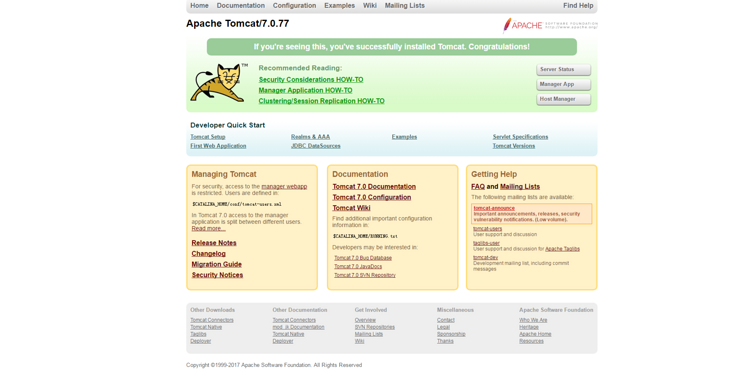Click the Tomcat cat mascot logo
This screenshot has height=392, width=732.
pos(218,83)
